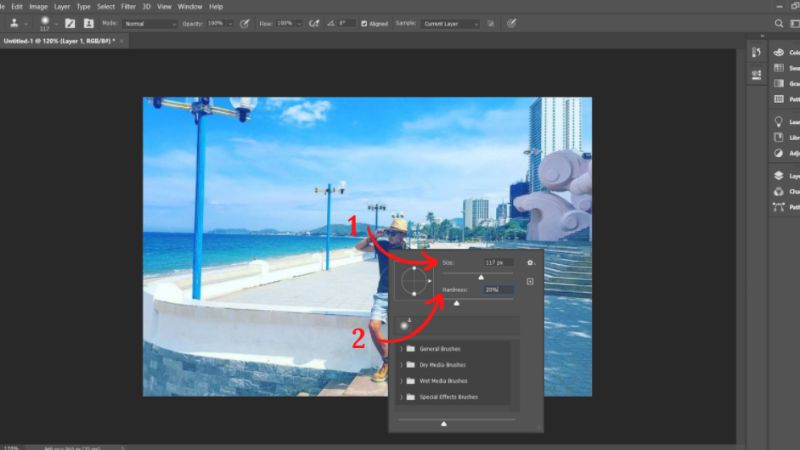800x450 pixels.
Task: Click the Hardness value input field
Action: coord(498,289)
